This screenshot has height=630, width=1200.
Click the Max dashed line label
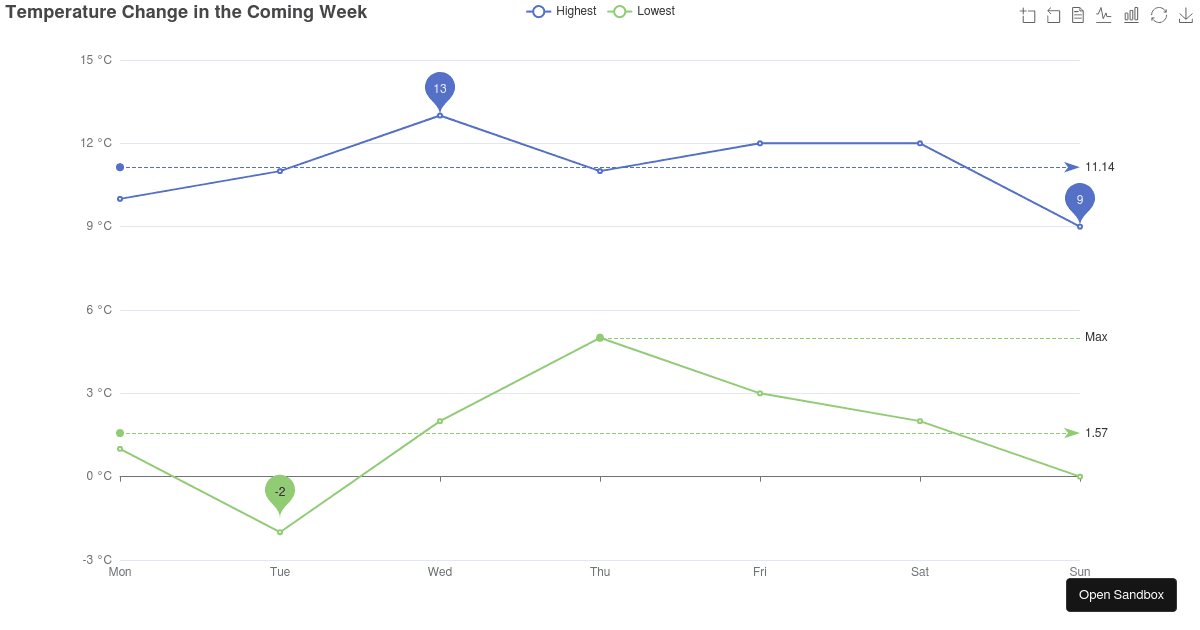point(1096,337)
